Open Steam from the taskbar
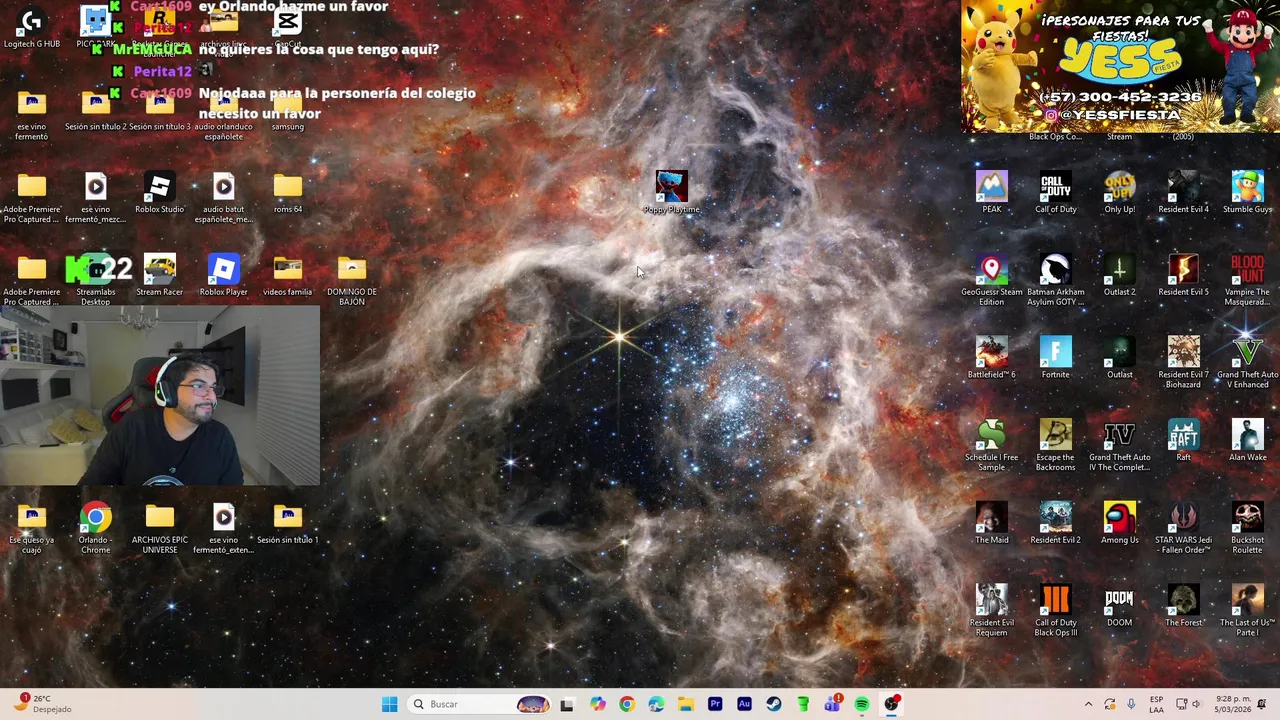Screen dimensions: 1280x720 tap(773, 704)
